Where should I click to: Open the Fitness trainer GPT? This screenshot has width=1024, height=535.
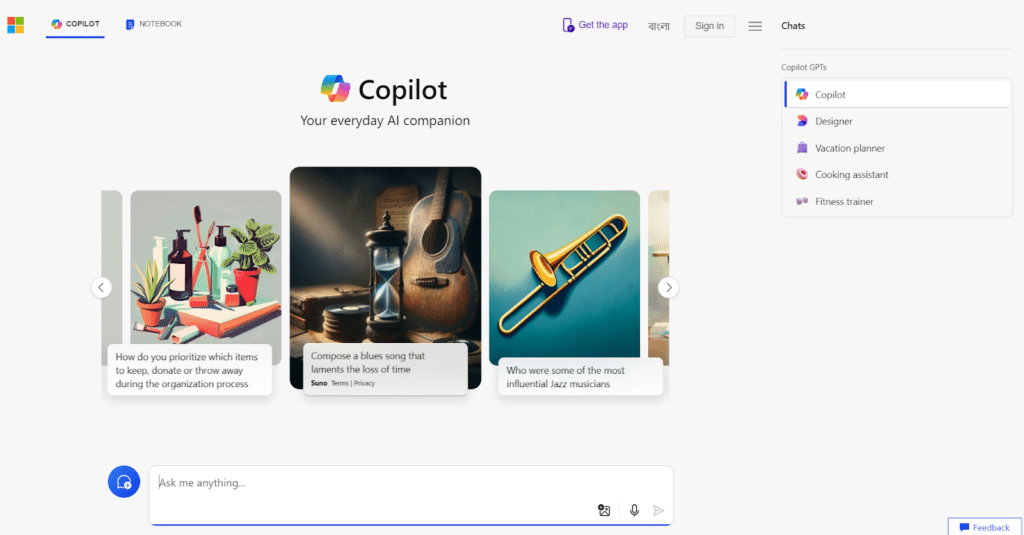(897, 201)
